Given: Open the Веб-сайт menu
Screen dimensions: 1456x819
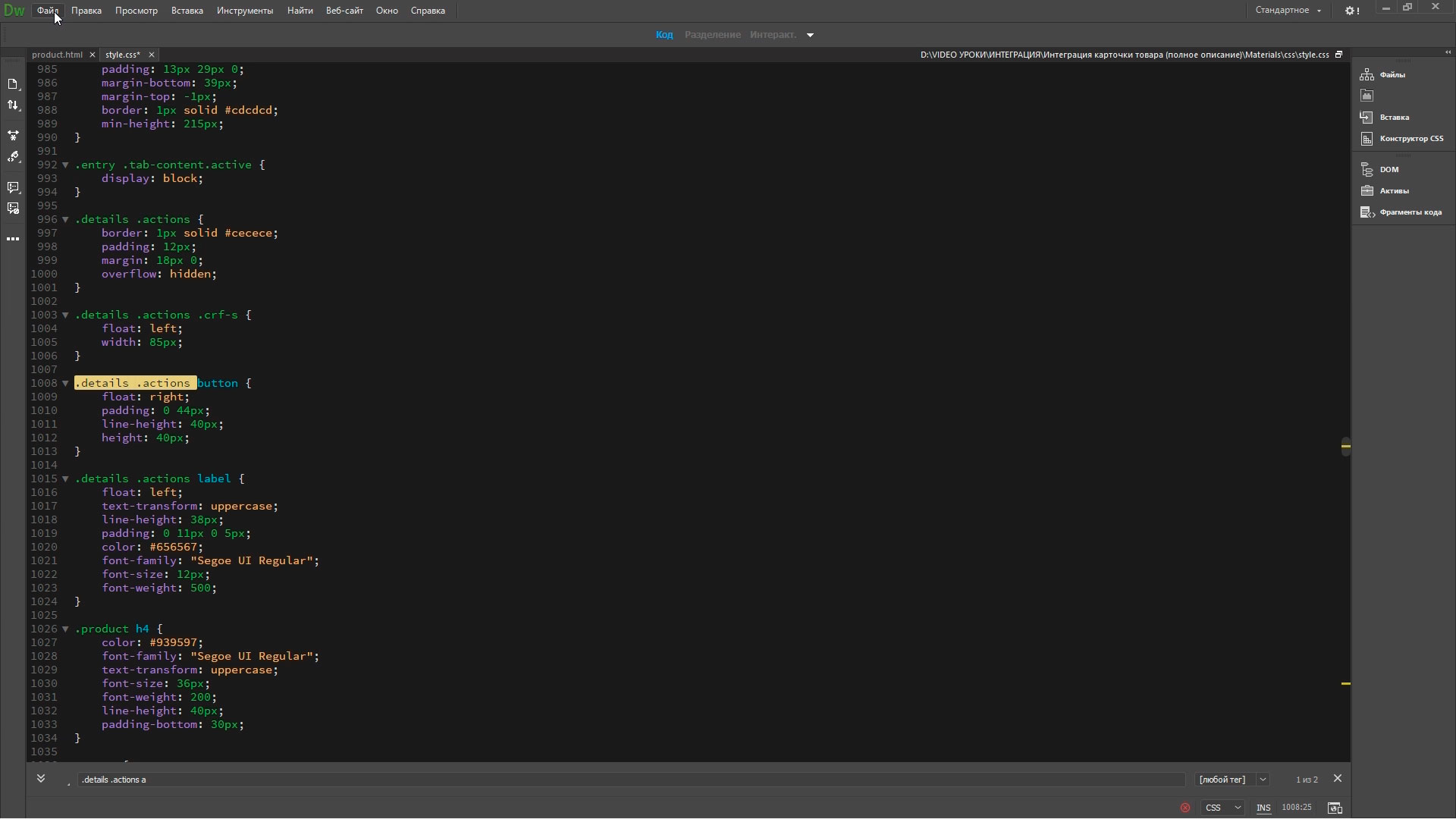Looking at the screenshot, I should pyautogui.click(x=344, y=11).
